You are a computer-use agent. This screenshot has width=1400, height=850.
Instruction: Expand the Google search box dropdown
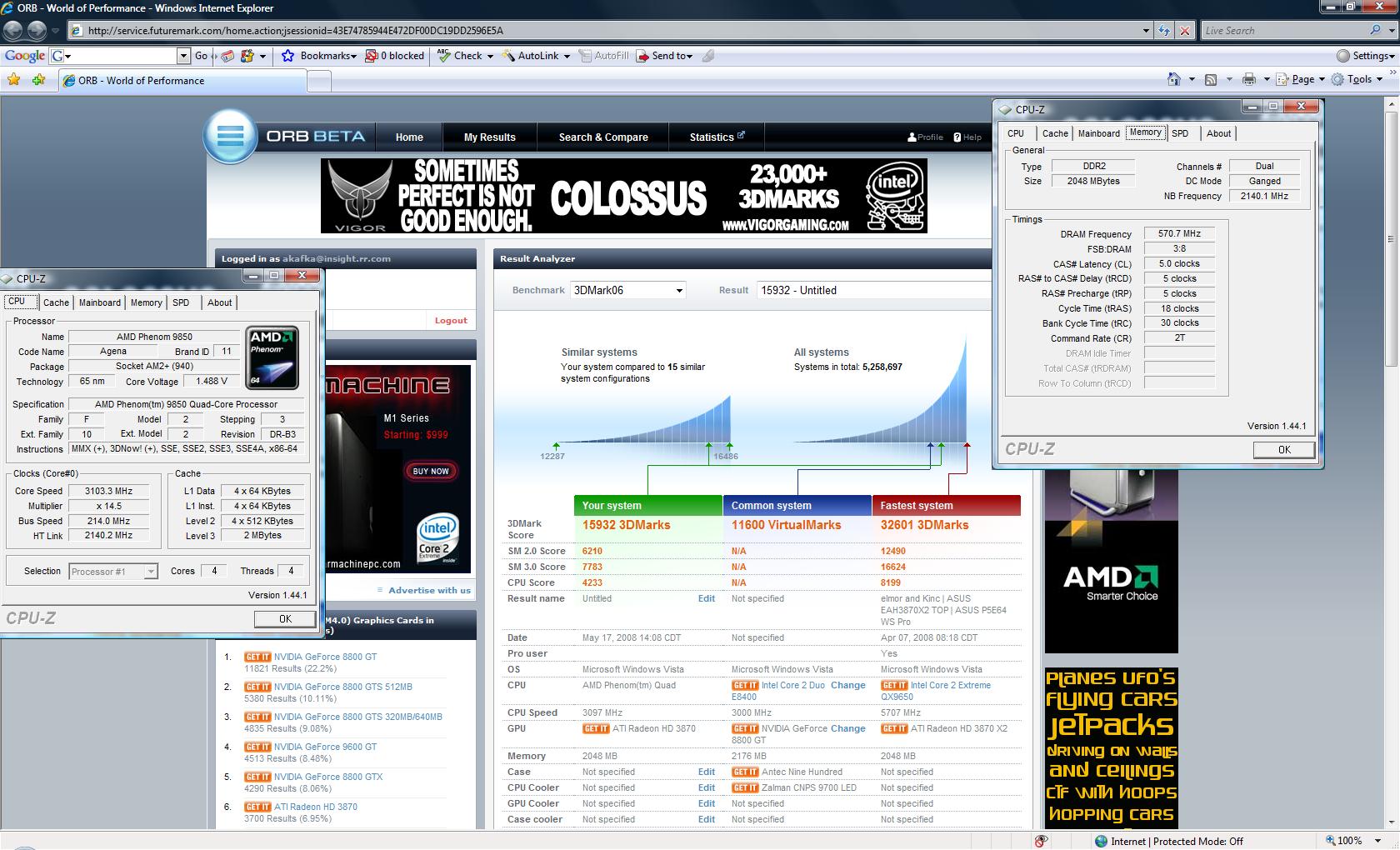click(x=183, y=56)
